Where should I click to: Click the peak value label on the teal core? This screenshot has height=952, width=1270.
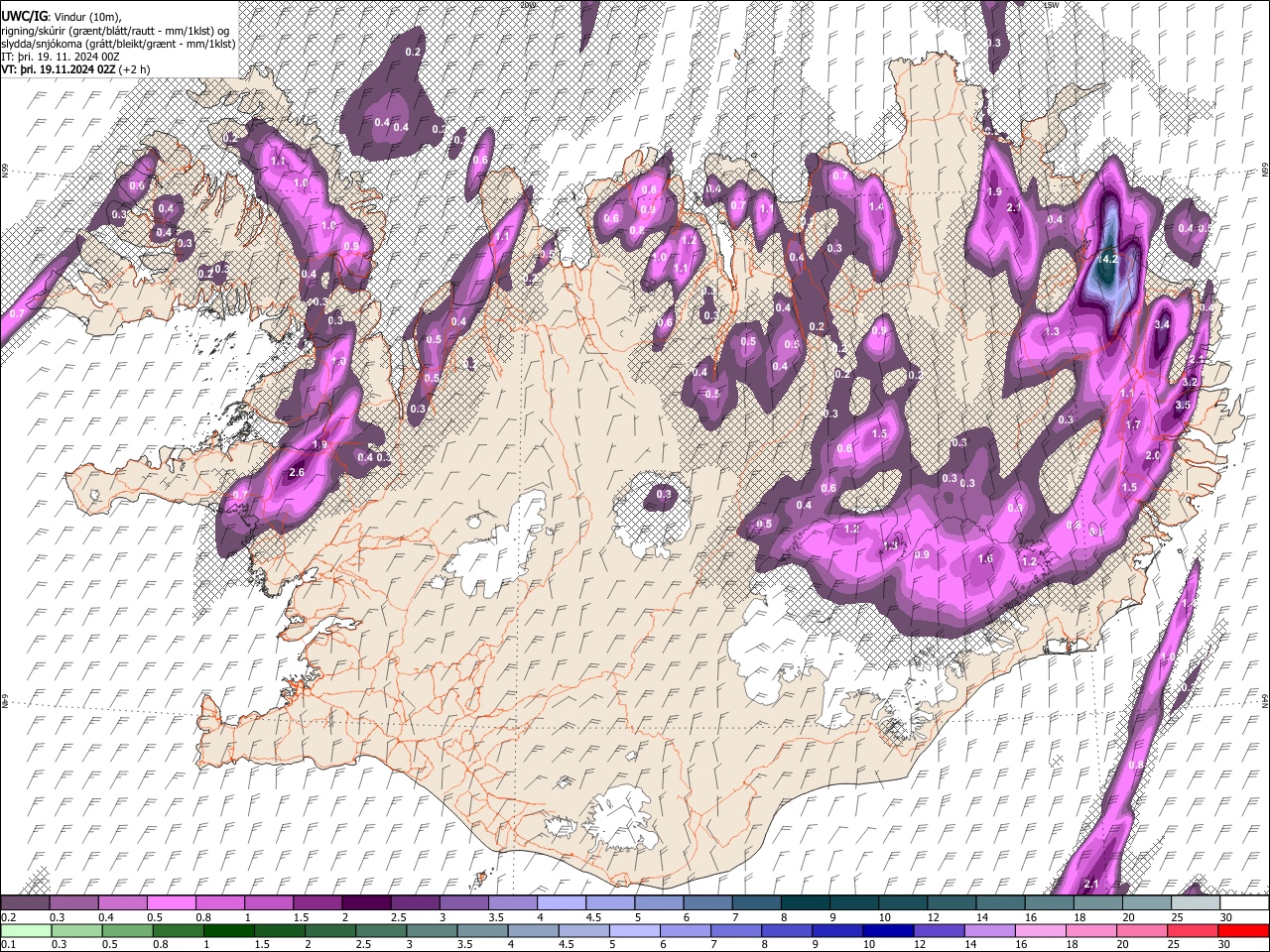[x=1109, y=259]
